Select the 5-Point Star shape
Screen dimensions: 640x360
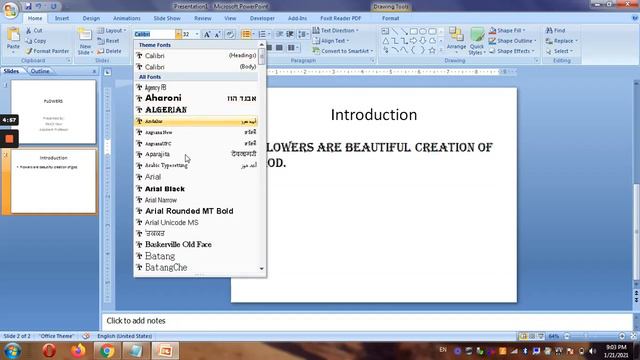pos(432,50)
